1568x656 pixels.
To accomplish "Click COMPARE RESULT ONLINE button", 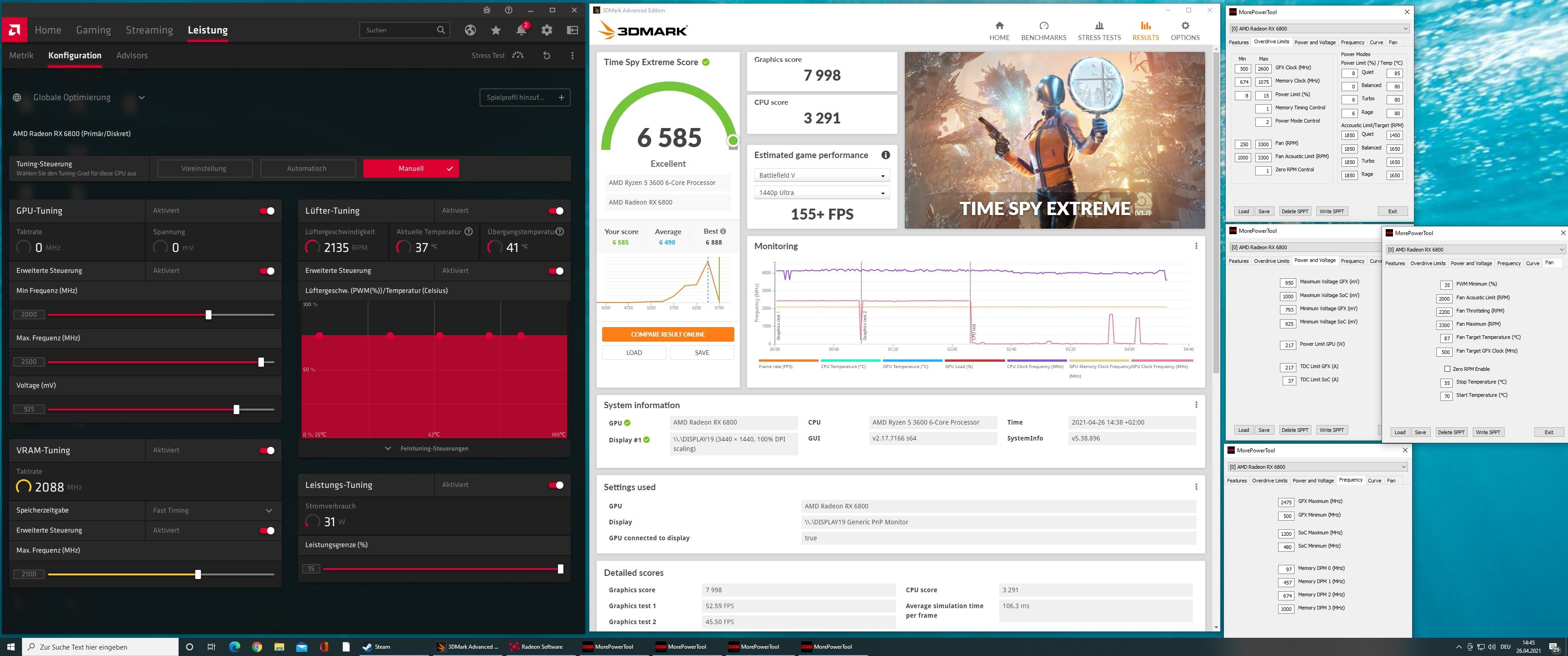I will (668, 334).
